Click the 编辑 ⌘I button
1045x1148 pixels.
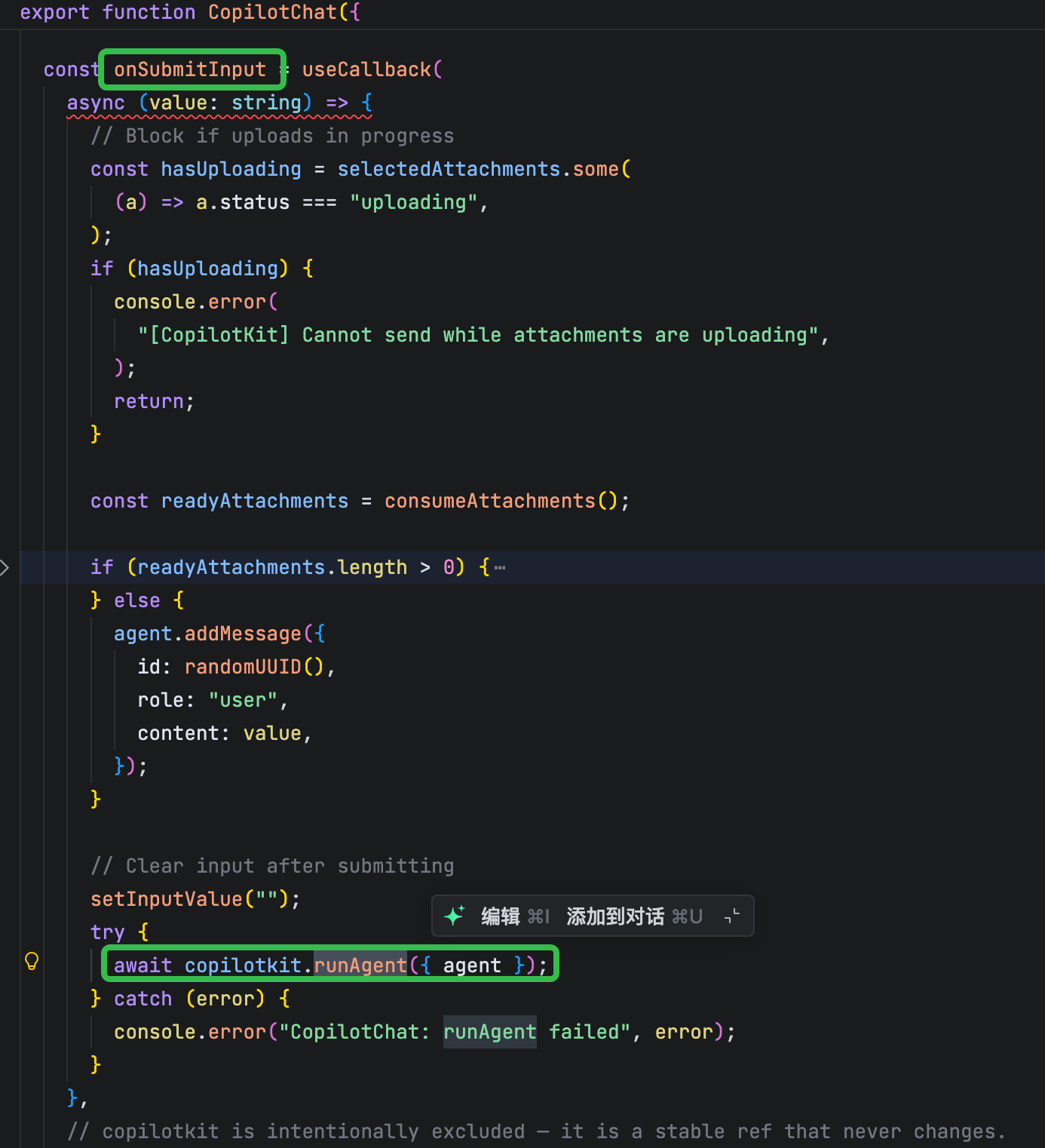[x=515, y=916]
